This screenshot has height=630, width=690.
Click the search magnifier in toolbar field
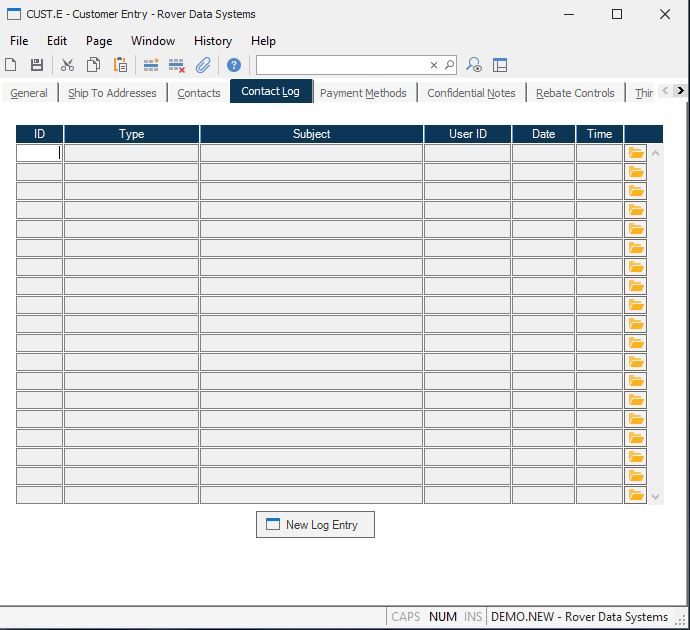coord(449,65)
